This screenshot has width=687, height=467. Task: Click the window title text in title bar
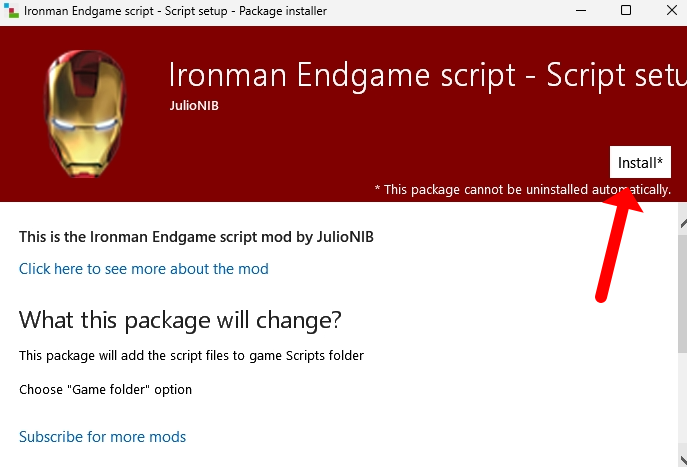[175, 11]
